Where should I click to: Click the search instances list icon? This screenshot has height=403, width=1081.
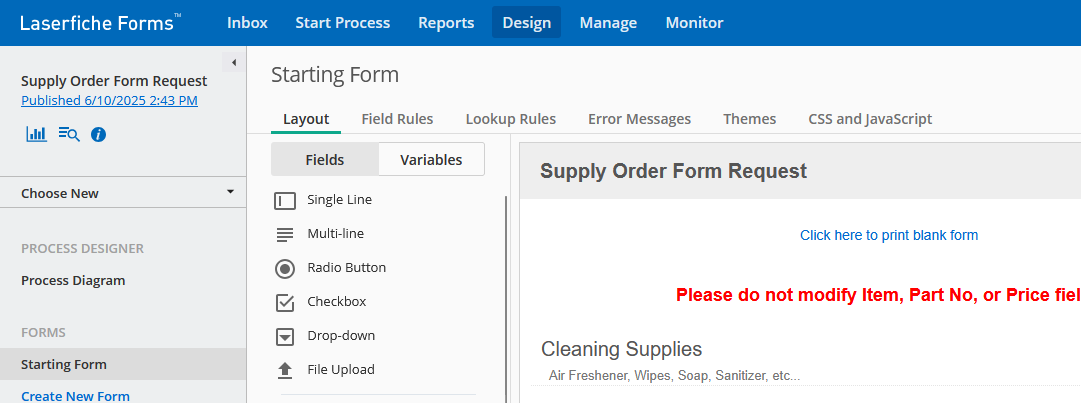coord(68,133)
